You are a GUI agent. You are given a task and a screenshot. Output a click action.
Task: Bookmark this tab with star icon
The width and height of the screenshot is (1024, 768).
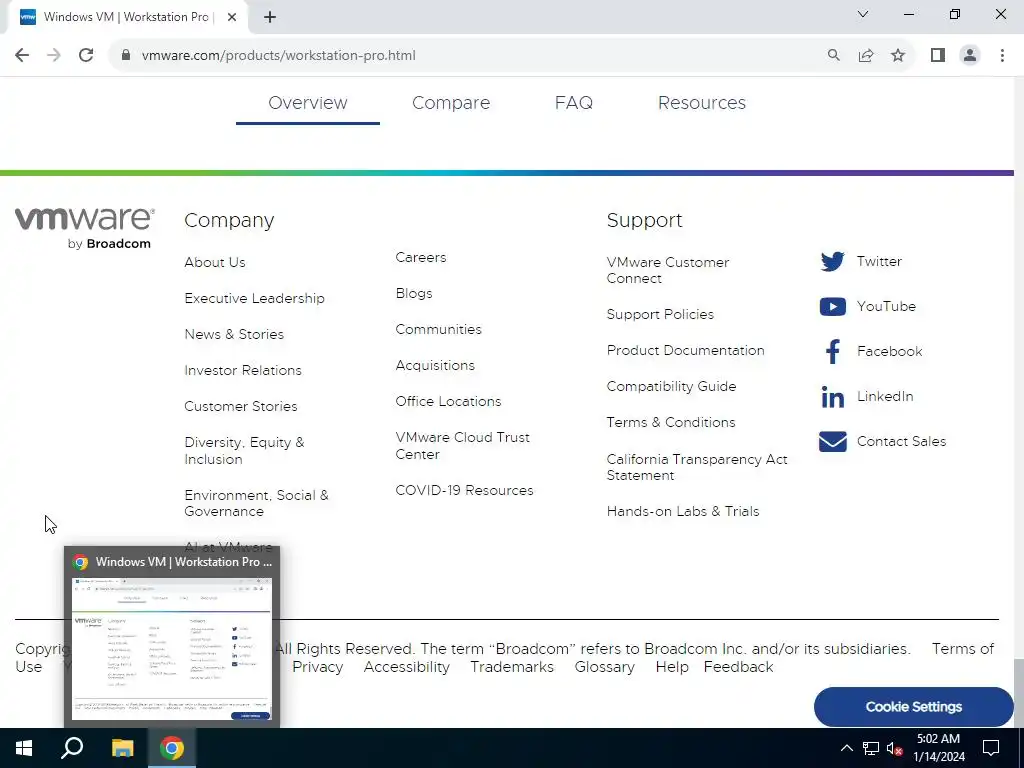[898, 56]
